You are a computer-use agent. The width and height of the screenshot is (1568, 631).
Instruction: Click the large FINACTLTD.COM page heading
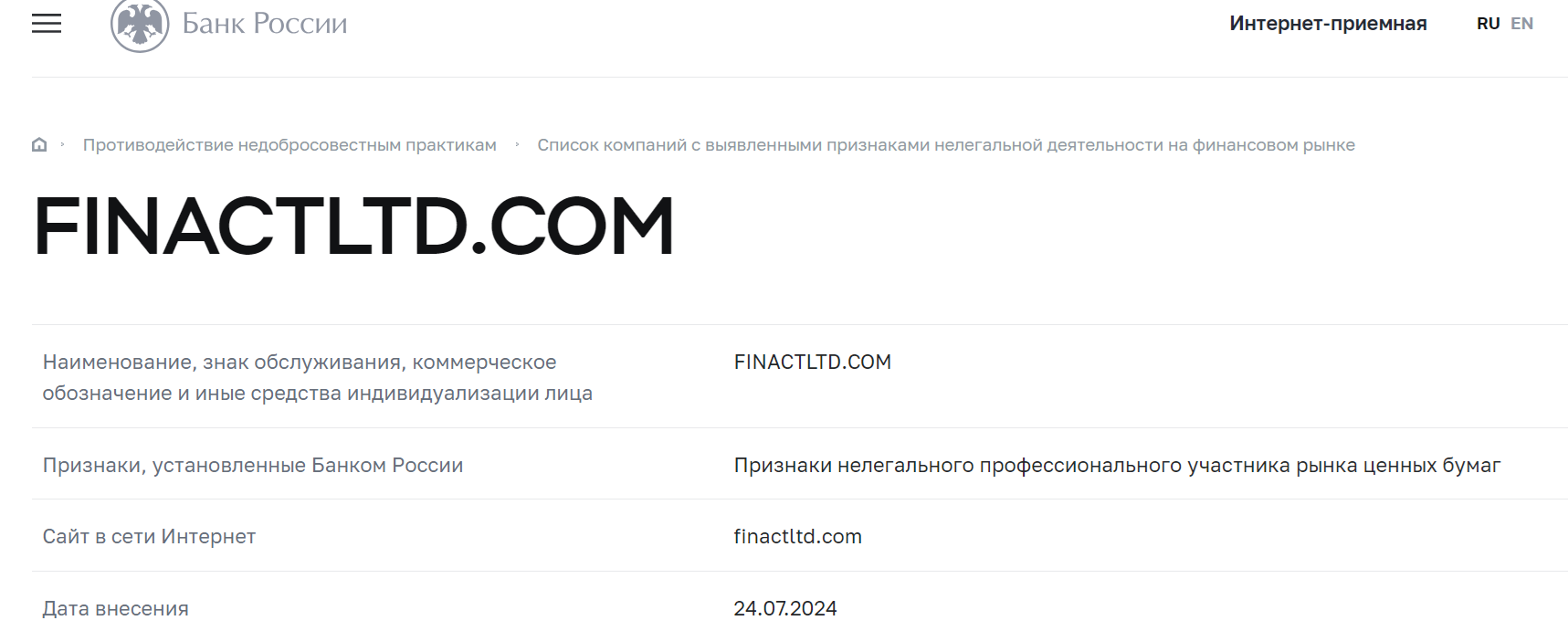click(353, 226)
